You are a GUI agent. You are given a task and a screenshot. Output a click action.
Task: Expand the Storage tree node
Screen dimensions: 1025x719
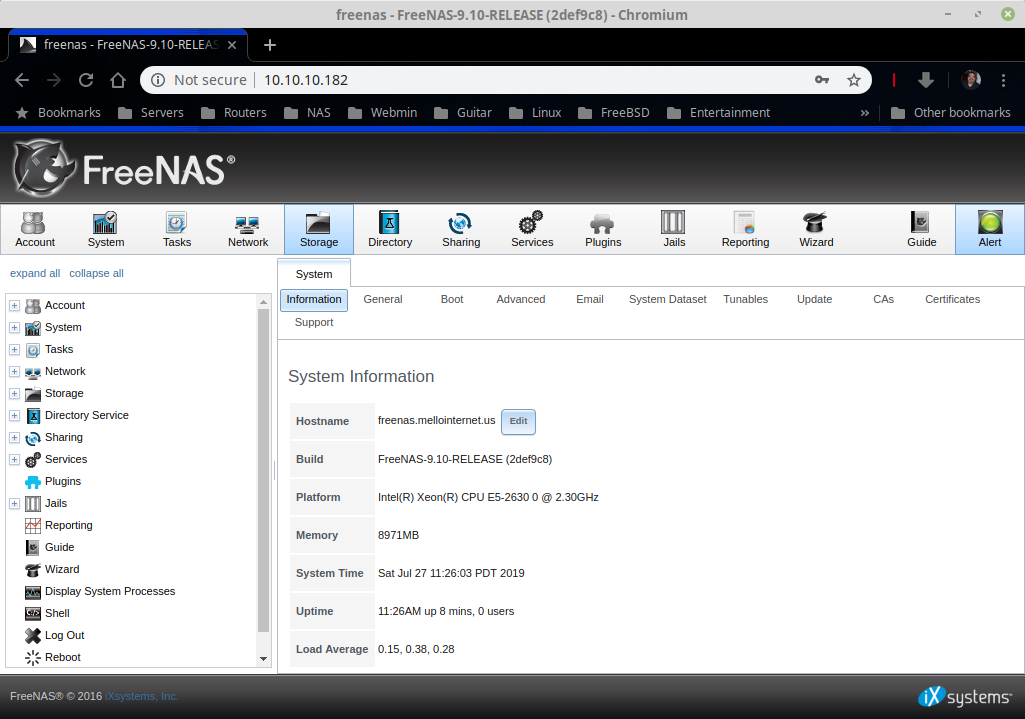click(x=14, y=393)
